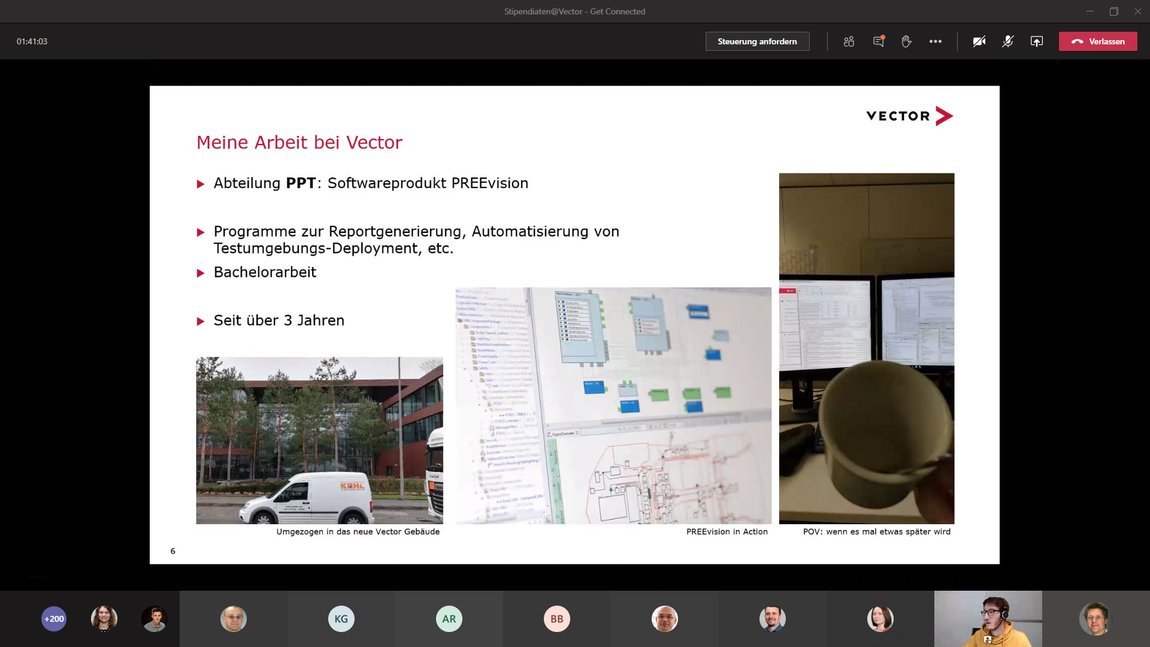Click the slide title "Meine Arbeit bei Vector"

pyautogui.click(x=299, y=142)
